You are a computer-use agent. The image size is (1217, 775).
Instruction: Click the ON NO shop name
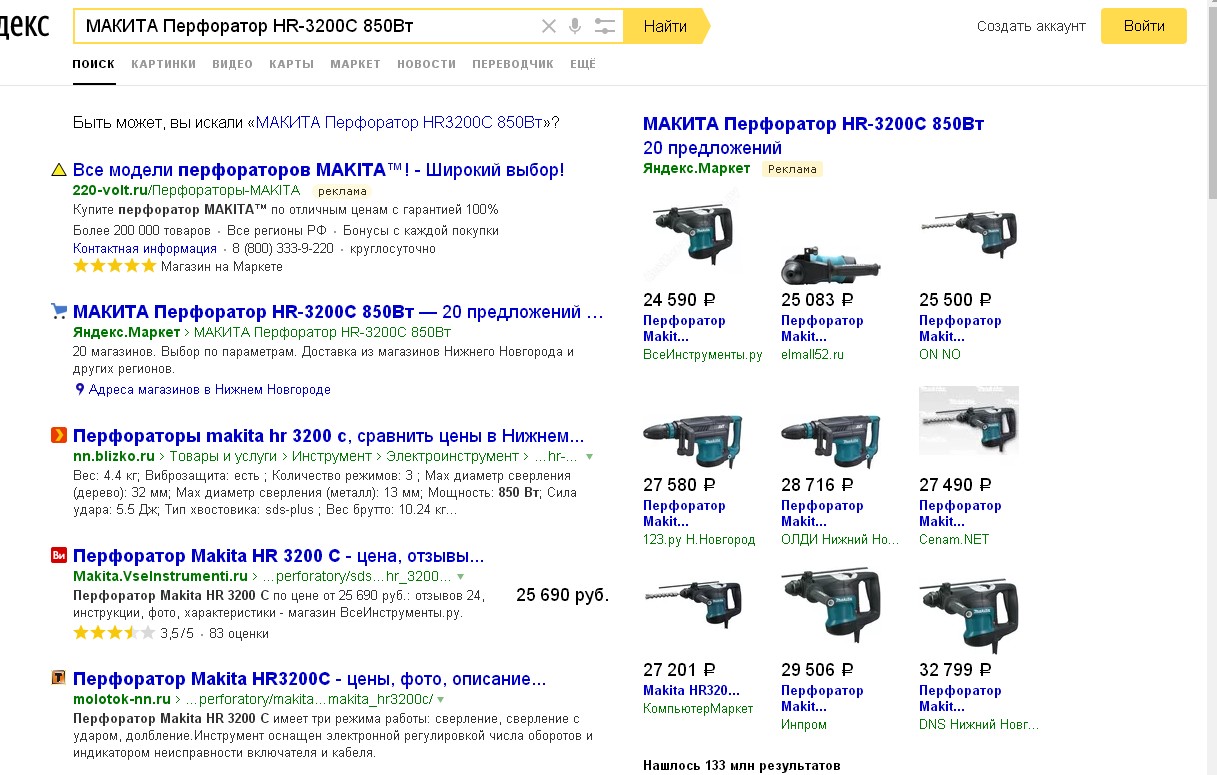tap(940, 354)
